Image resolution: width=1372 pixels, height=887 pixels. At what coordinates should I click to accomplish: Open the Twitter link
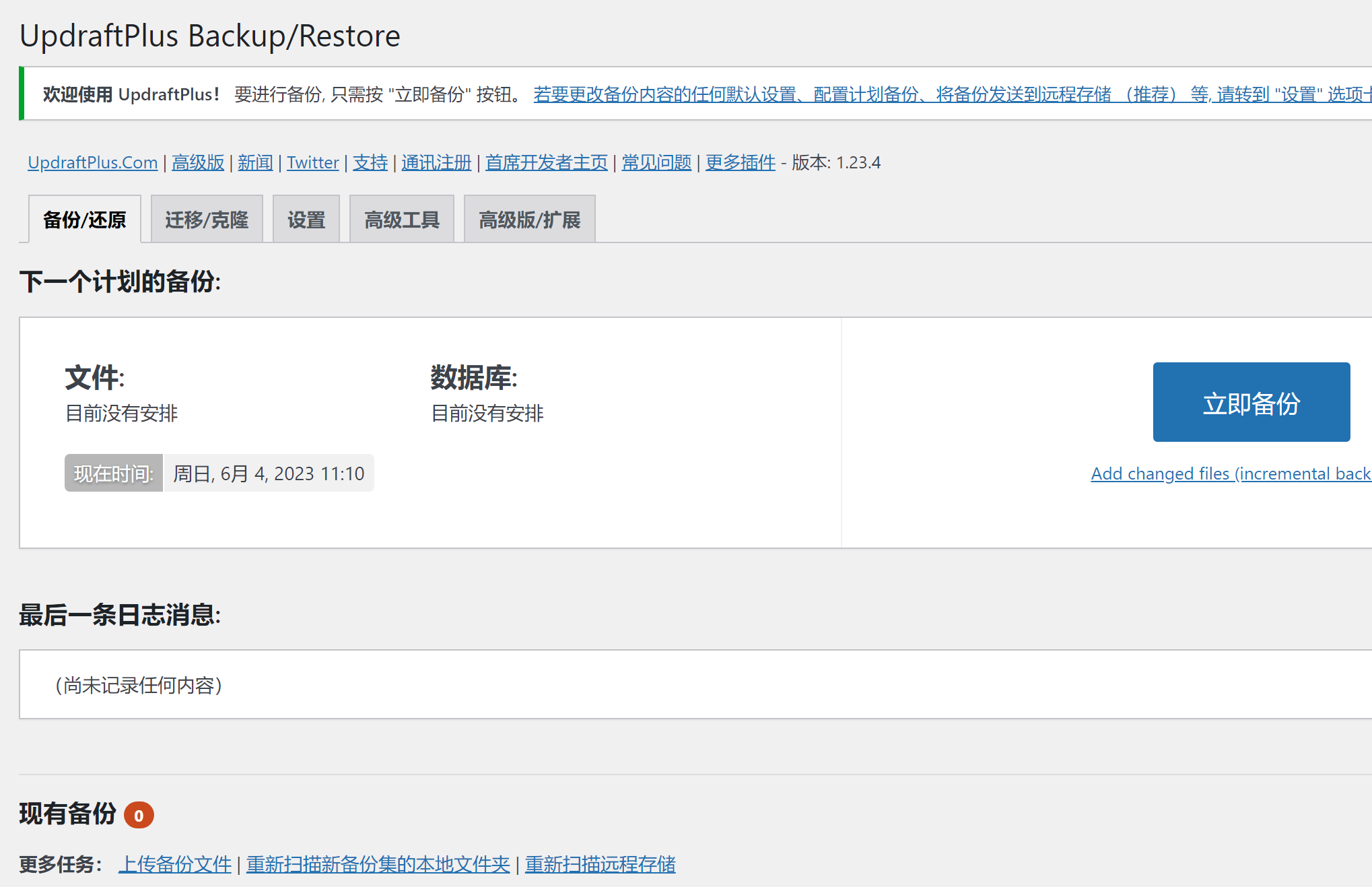pyautogui.click(x=313, y=162)
